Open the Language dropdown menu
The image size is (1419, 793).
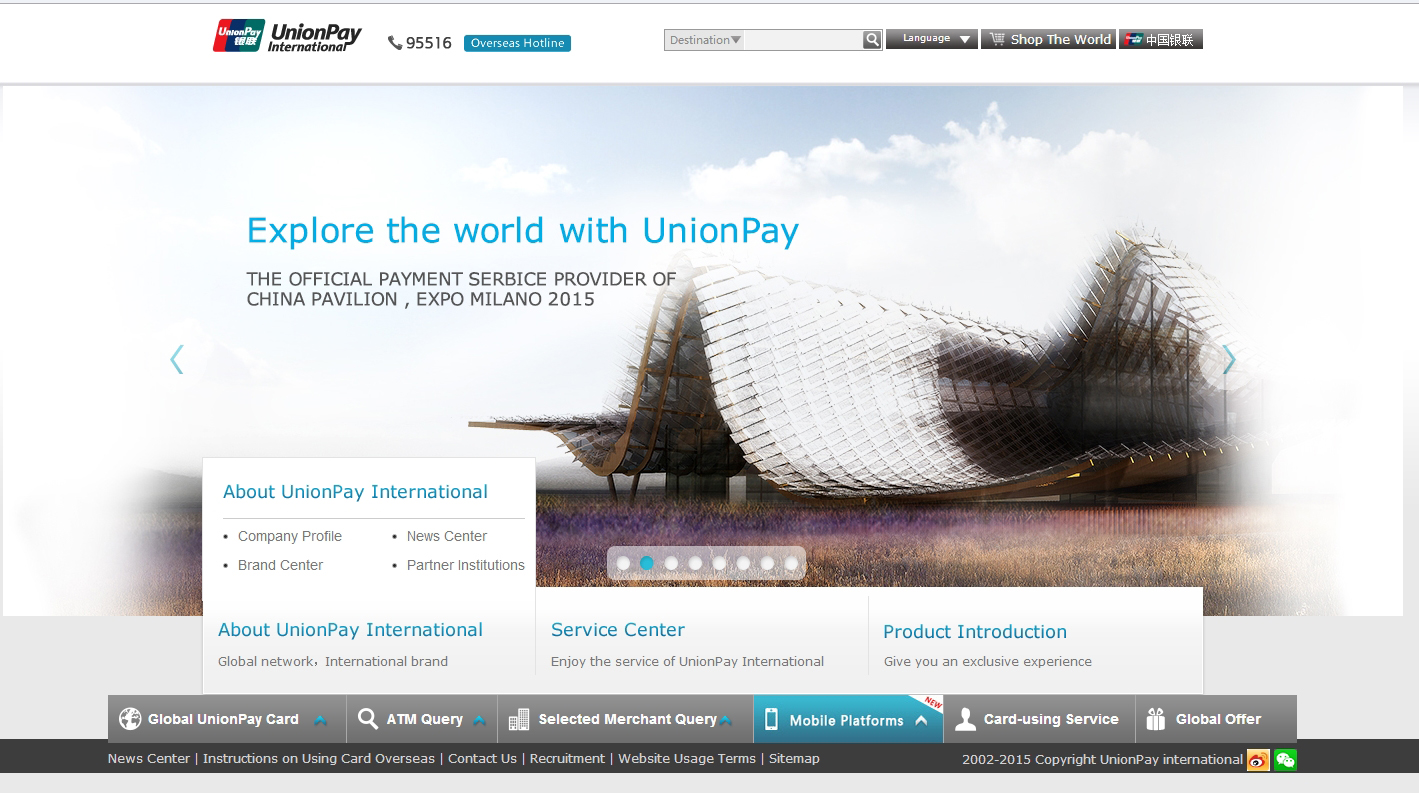[x=932, y=39]
